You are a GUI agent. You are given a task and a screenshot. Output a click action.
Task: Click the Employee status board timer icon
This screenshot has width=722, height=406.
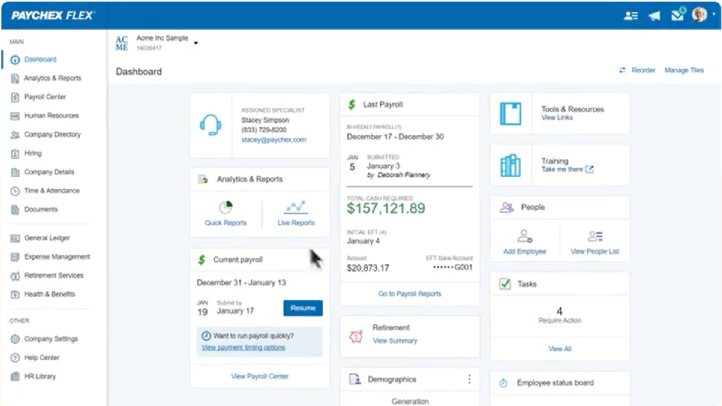tap(503, 383)
